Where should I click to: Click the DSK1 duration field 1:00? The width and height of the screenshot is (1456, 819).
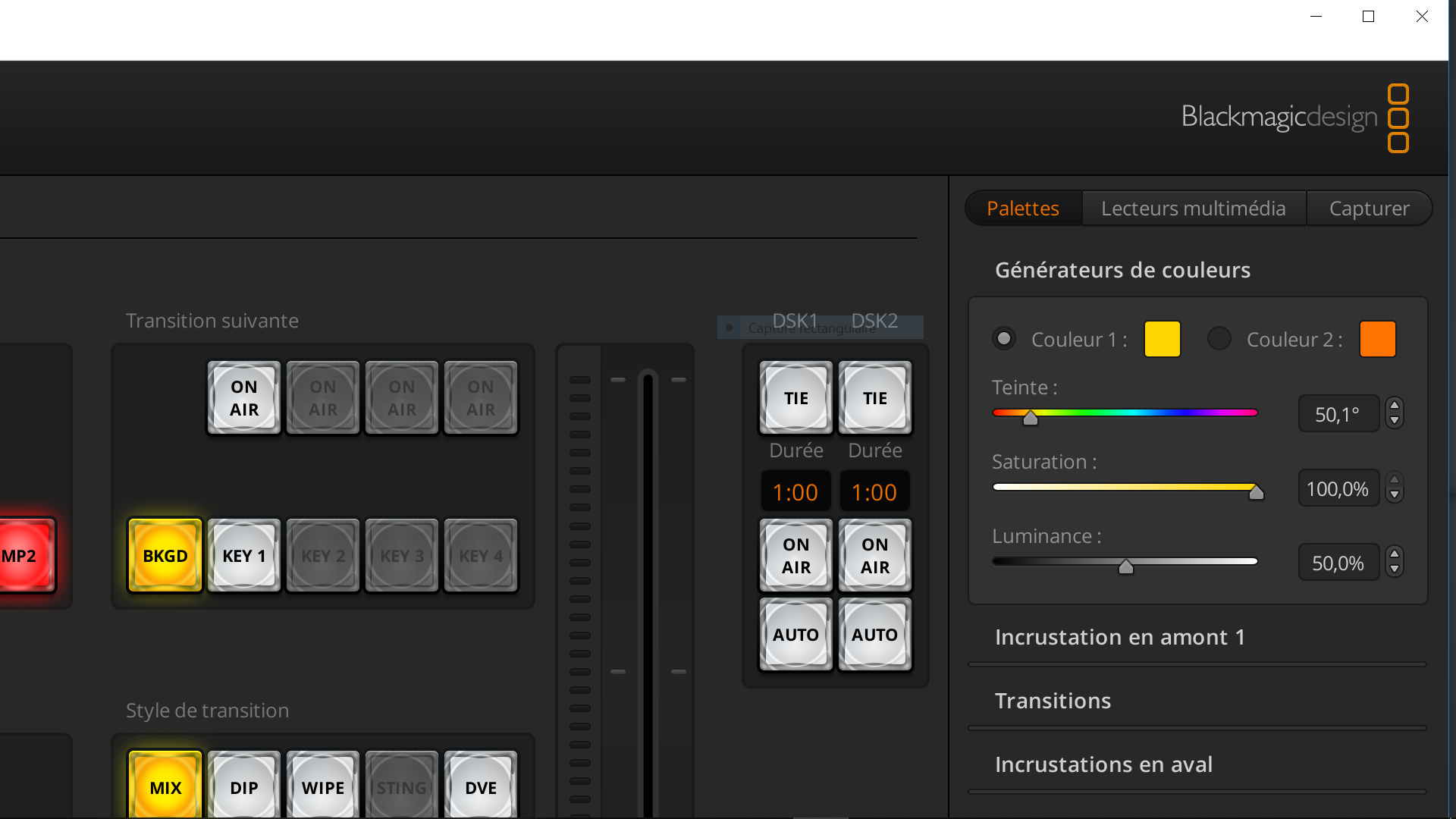(x=795, y=492)
